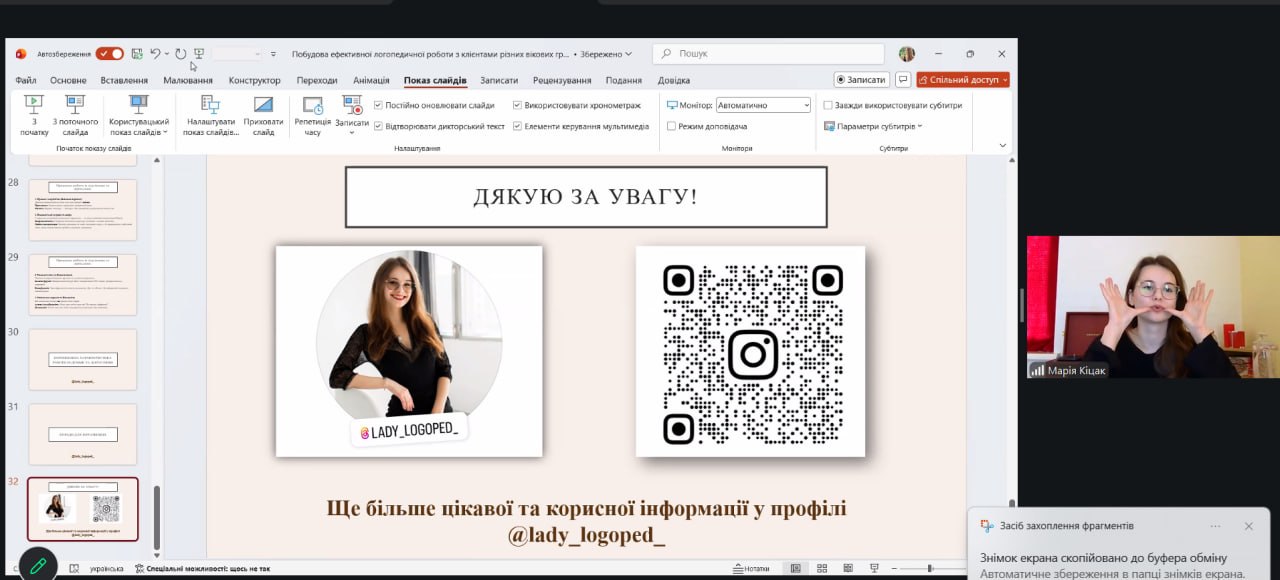Screen dimensions: 1280x580
Task: Start slideshow from beginning (З початку)
Action: pos(34,114)
